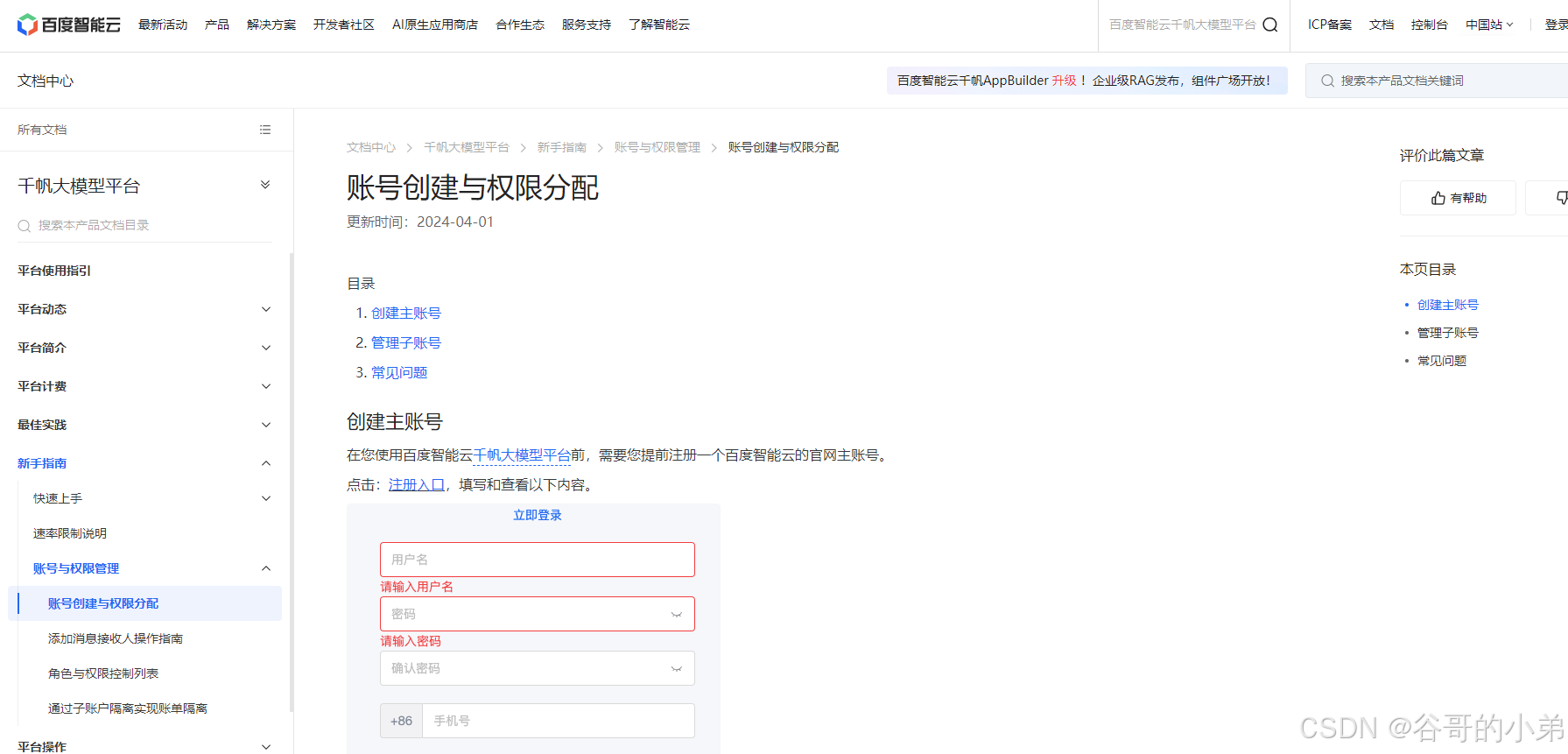Image resolution: width=1568 pixels, height=754 pixels.
Task: Click the 密码 input field
Action: pyautogui.click(x=538, y=614)
